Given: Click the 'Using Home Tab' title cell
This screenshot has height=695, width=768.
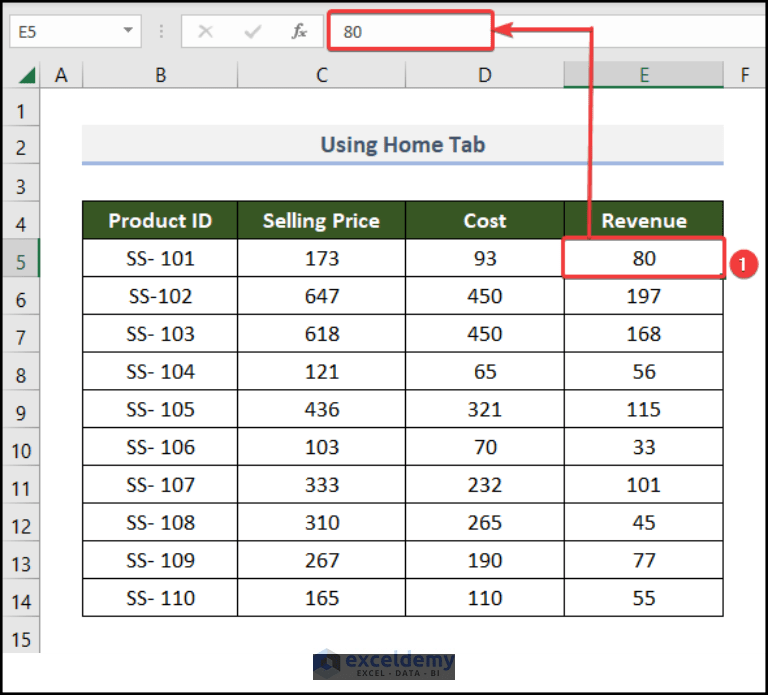Looking at the screenshot, I should tap(403, 144).
